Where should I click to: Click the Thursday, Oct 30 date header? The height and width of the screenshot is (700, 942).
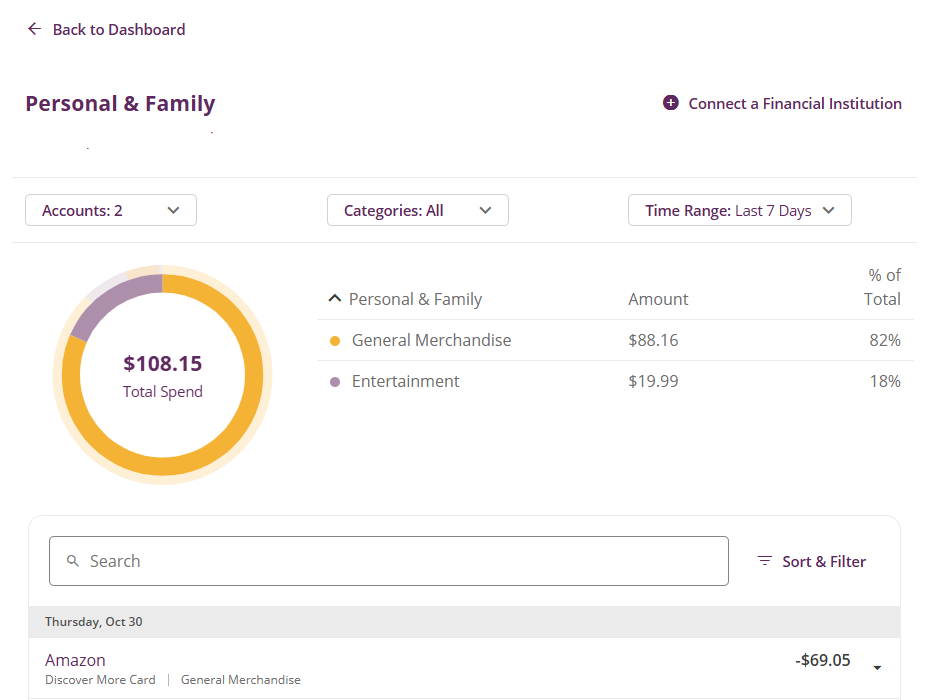click(93, 621)
